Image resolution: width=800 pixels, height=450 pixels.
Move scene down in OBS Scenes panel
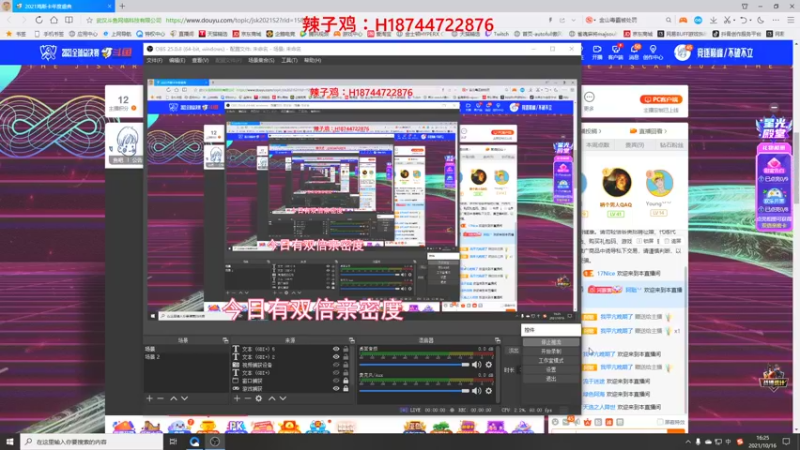pos(184,398)
